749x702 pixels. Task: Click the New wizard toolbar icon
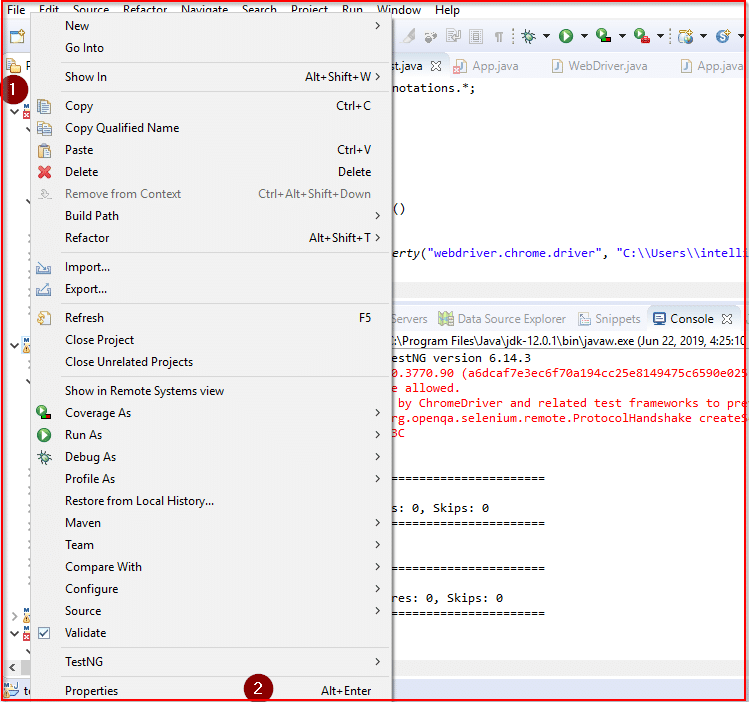click(17, 36)
